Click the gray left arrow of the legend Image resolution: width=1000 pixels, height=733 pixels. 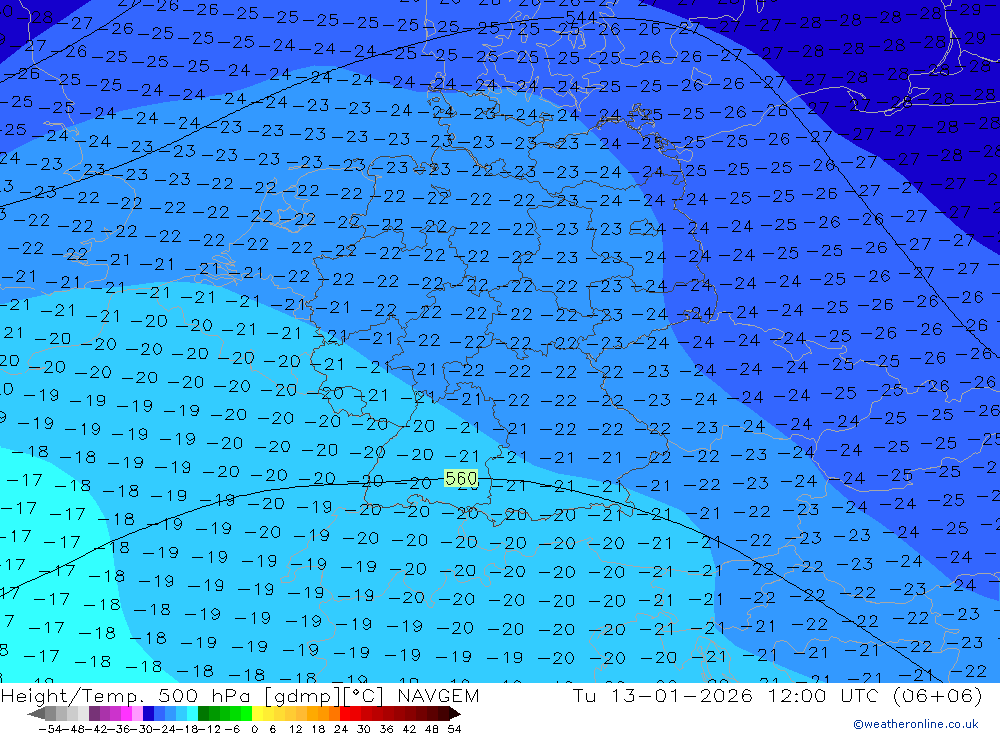[36, 714]
